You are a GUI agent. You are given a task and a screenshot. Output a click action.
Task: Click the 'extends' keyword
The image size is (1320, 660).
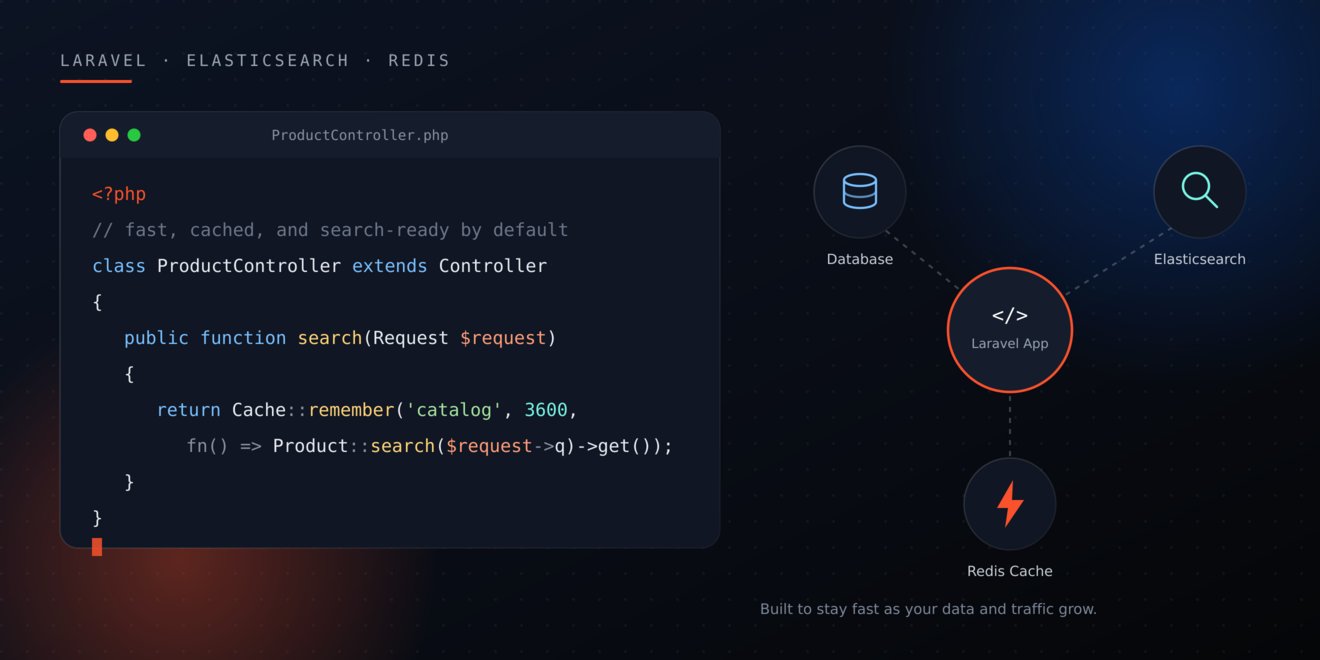click(389, 266)
